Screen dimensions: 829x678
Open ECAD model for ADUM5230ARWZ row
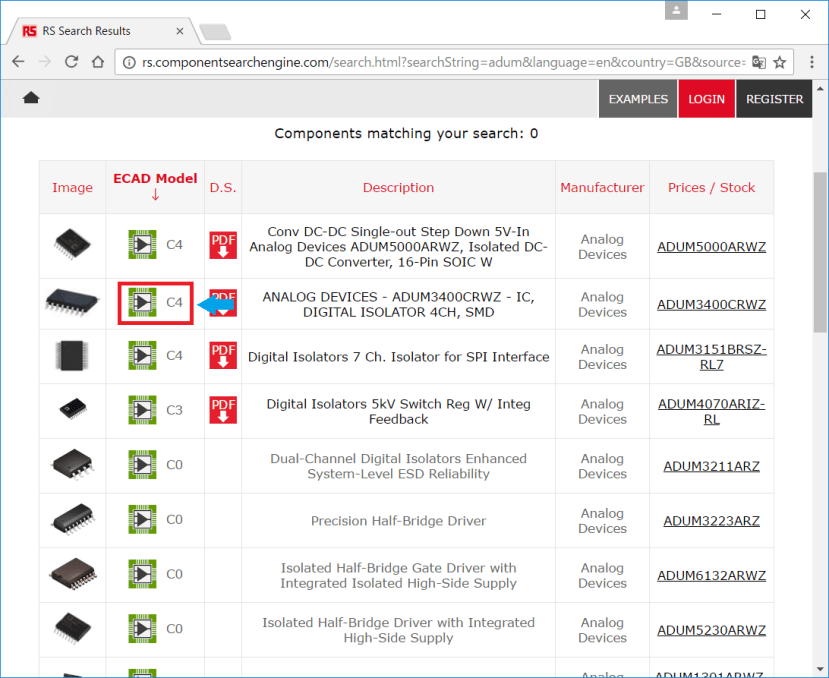tap(142, 629)
